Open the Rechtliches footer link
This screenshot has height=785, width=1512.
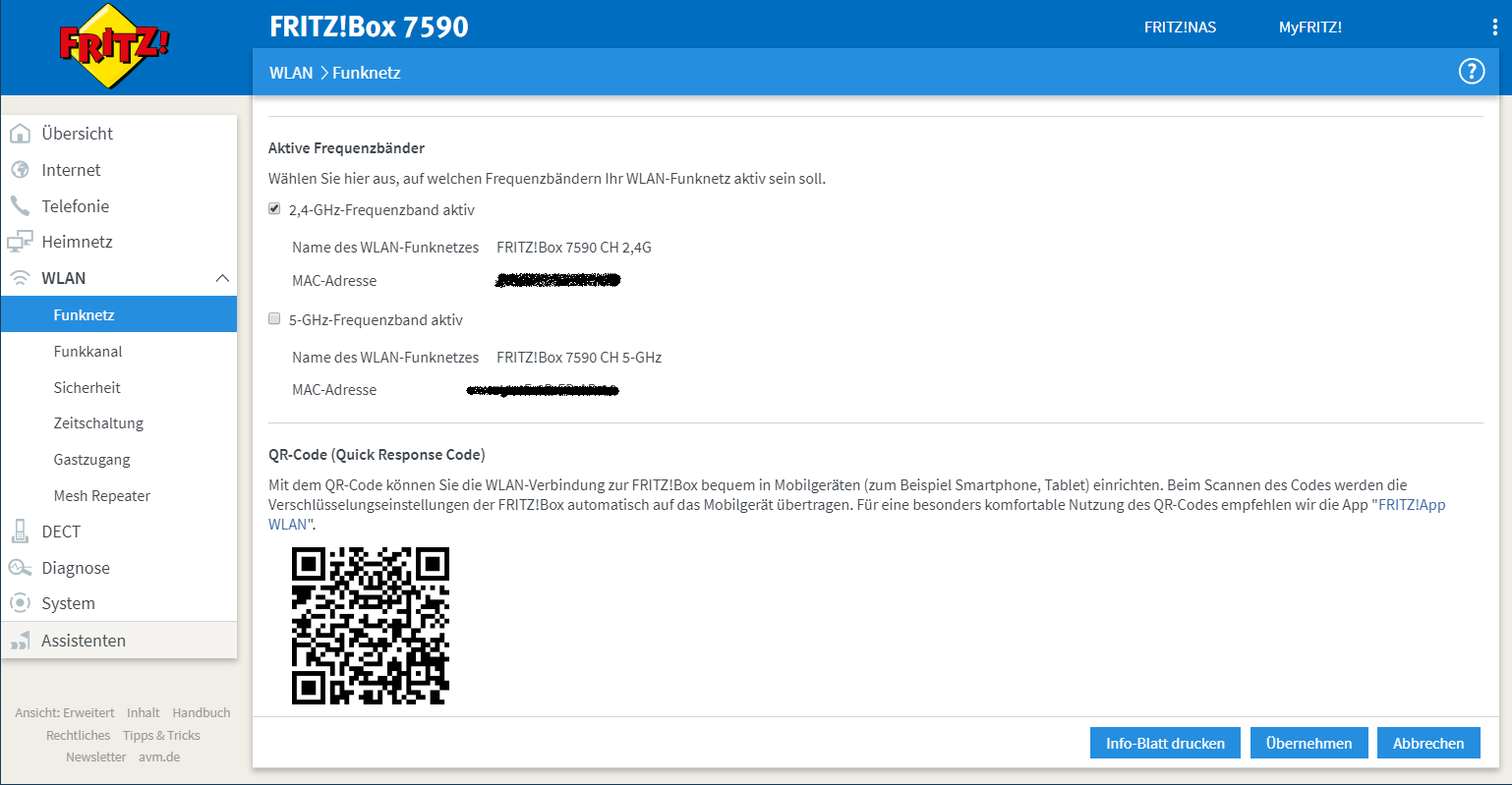pyautogui.click(x=78, y=735)
